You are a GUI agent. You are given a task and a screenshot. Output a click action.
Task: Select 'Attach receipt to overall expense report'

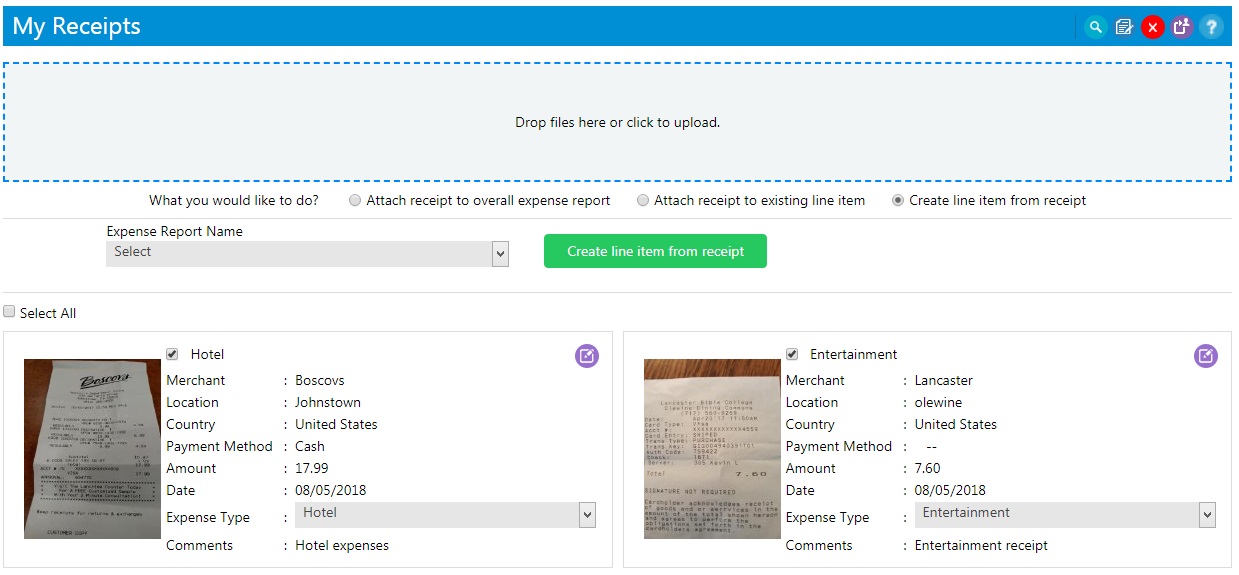click(x=355, y=201)
